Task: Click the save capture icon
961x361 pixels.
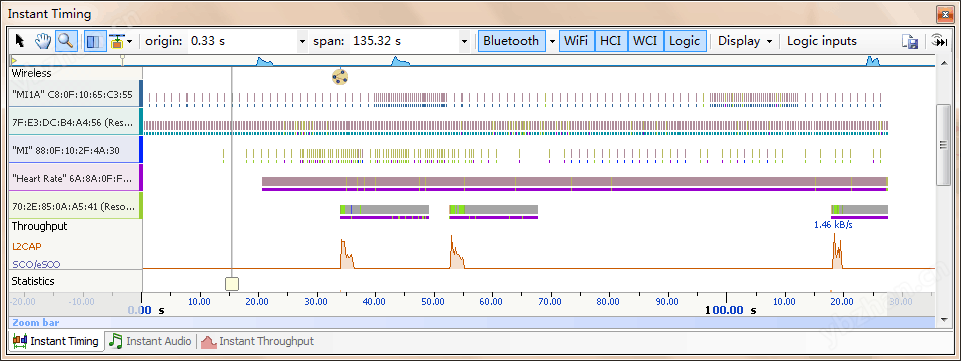Action: coord(910,42)
